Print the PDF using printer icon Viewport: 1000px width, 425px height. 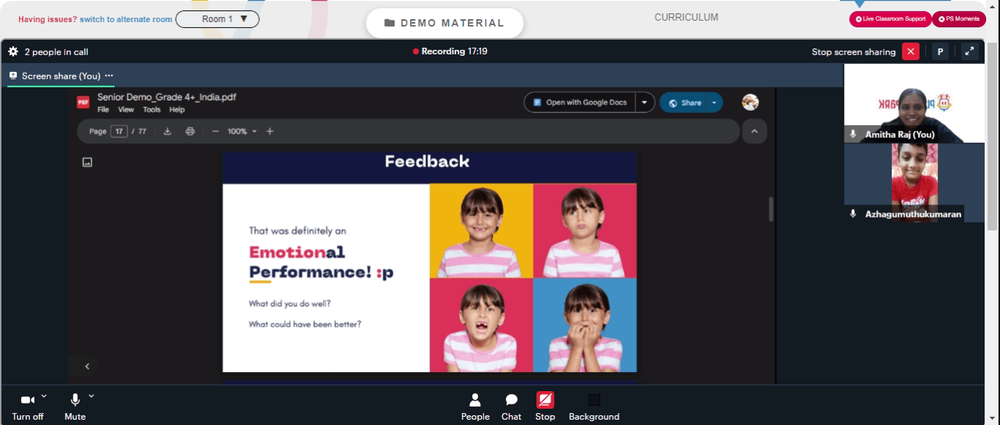(190, 131)
